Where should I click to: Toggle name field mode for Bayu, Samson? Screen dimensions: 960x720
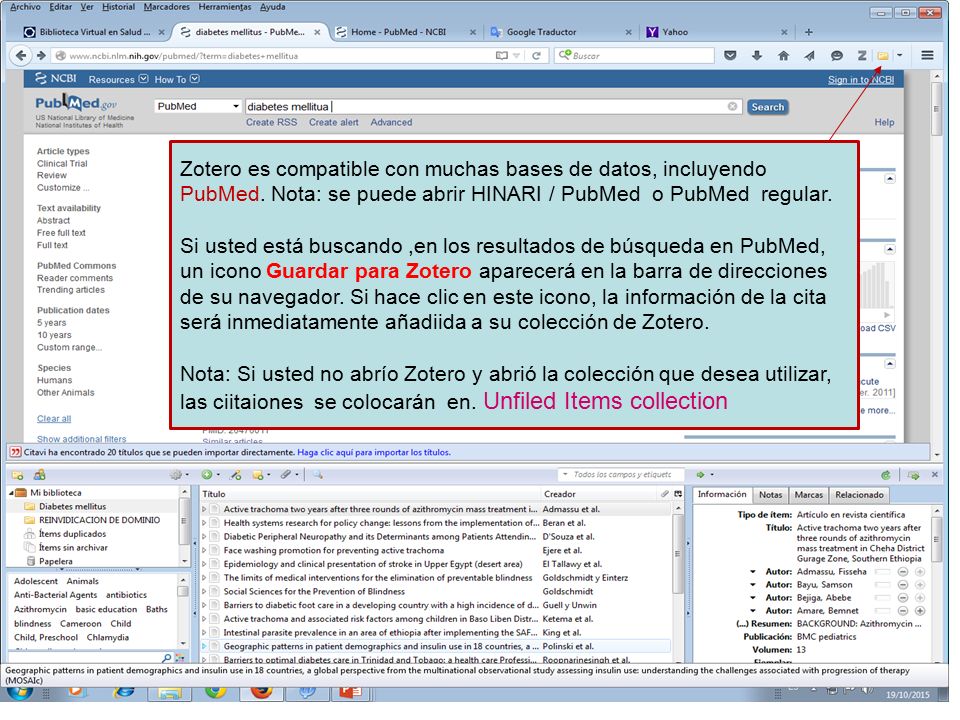coord(882,585)
